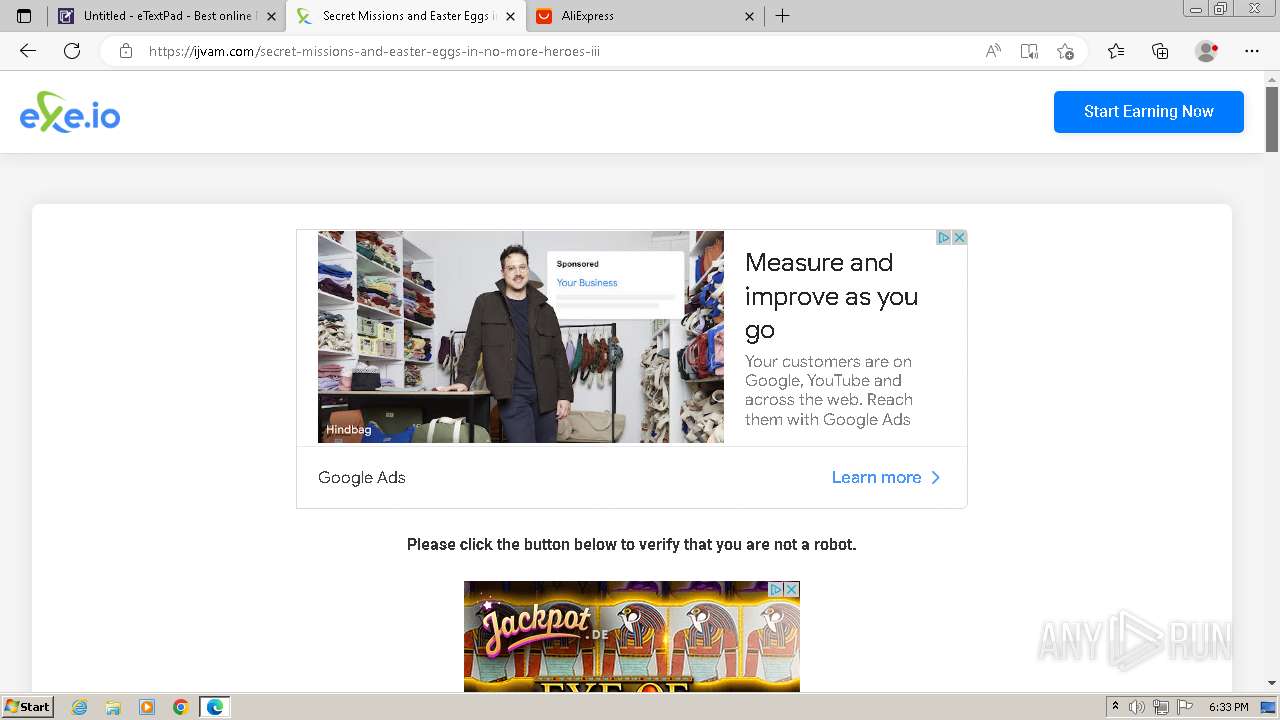Open network tray icon
Viewport: 1280px width, 720px height.
pyautogui.click(x=1161, y=707)
